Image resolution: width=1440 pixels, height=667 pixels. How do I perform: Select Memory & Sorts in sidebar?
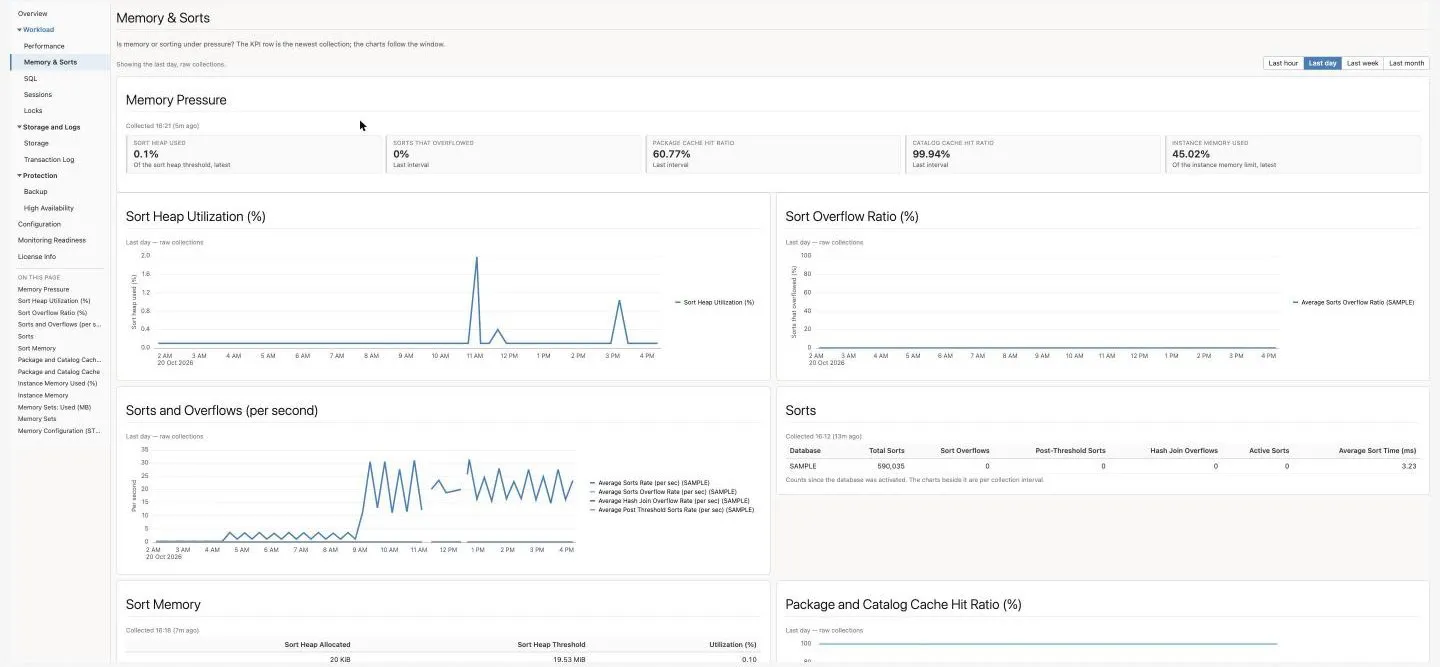click(60, 62)
